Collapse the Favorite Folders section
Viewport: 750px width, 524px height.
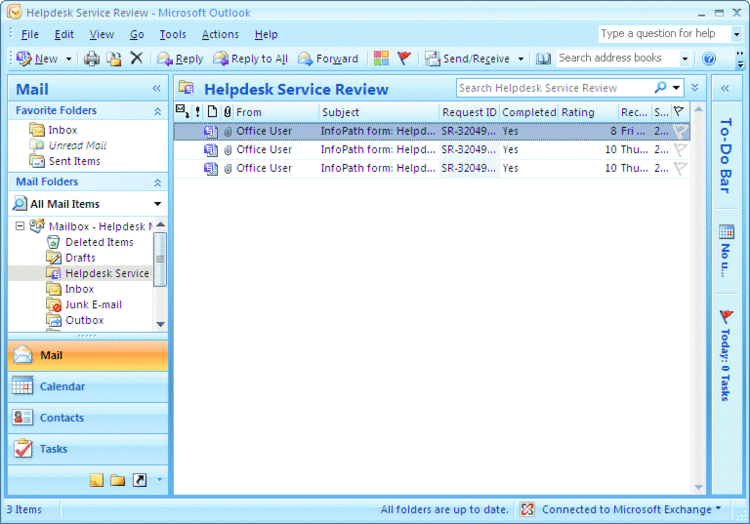point(157,111)
